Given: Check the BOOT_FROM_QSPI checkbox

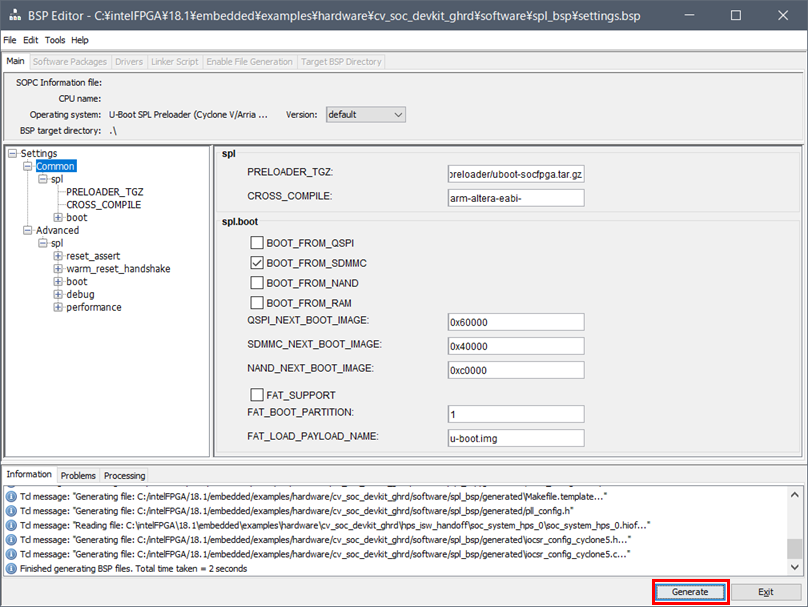Looking at the screenshot, I should (x=257, y=243).
